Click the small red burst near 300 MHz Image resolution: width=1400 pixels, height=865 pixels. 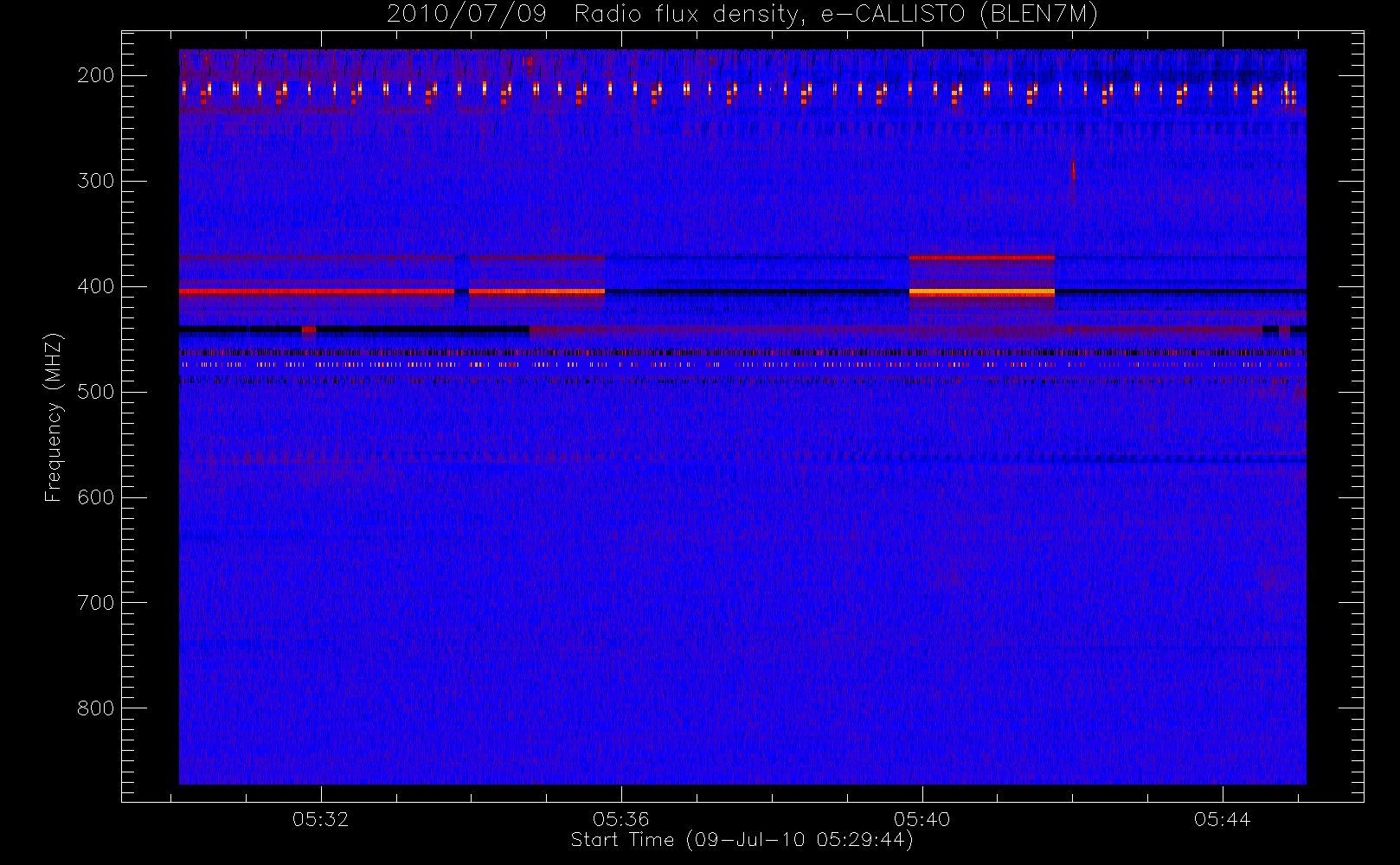(x=1073, y=170)
